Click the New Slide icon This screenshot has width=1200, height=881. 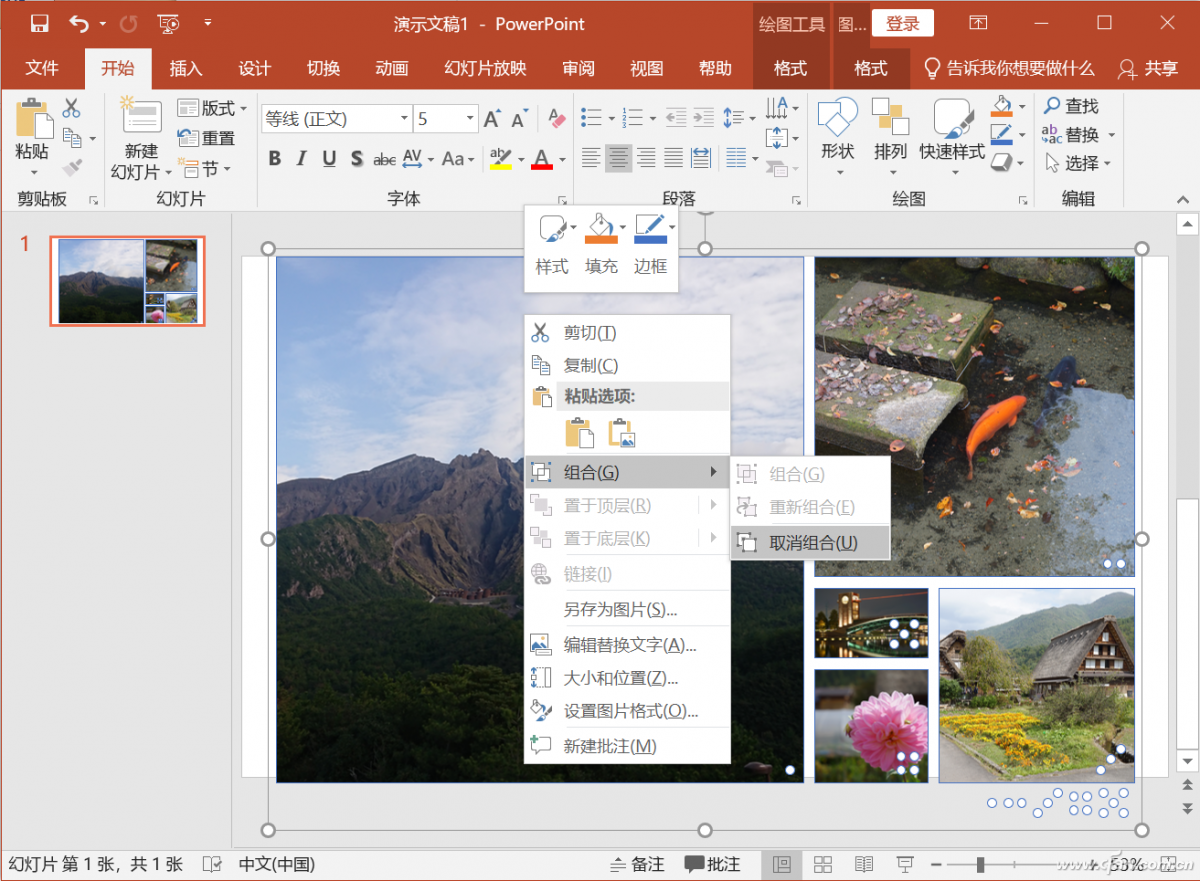[141, 115]
